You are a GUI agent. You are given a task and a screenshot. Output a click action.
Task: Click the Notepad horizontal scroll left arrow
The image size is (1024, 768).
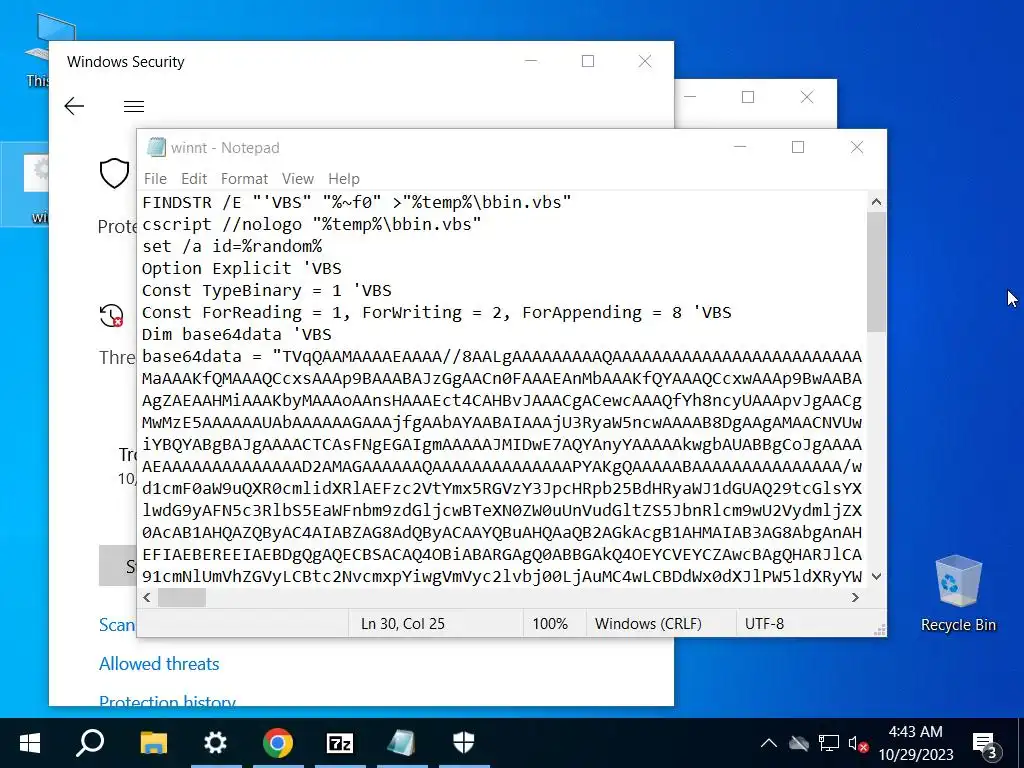(147, 597)
